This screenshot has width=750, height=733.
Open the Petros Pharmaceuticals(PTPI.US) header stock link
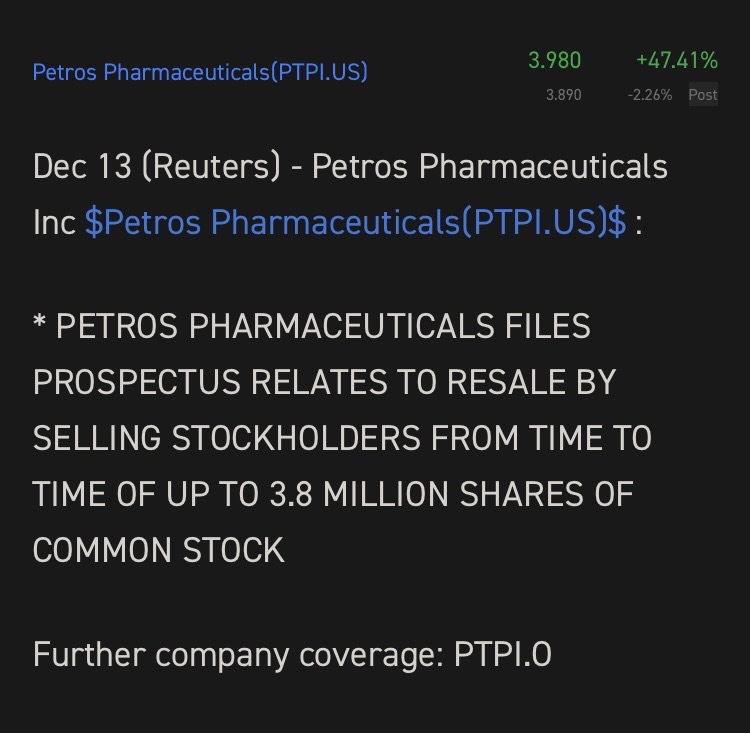tap(200, 72)
